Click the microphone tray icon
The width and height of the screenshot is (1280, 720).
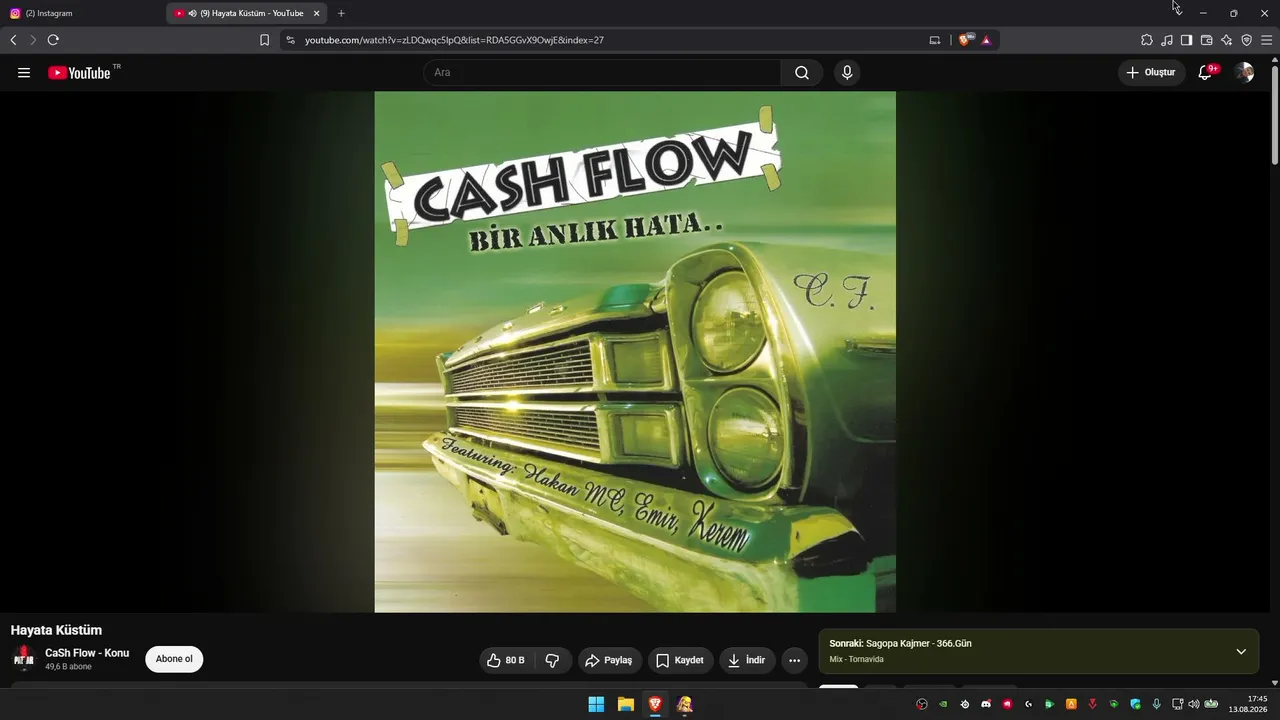(1157, 704)
